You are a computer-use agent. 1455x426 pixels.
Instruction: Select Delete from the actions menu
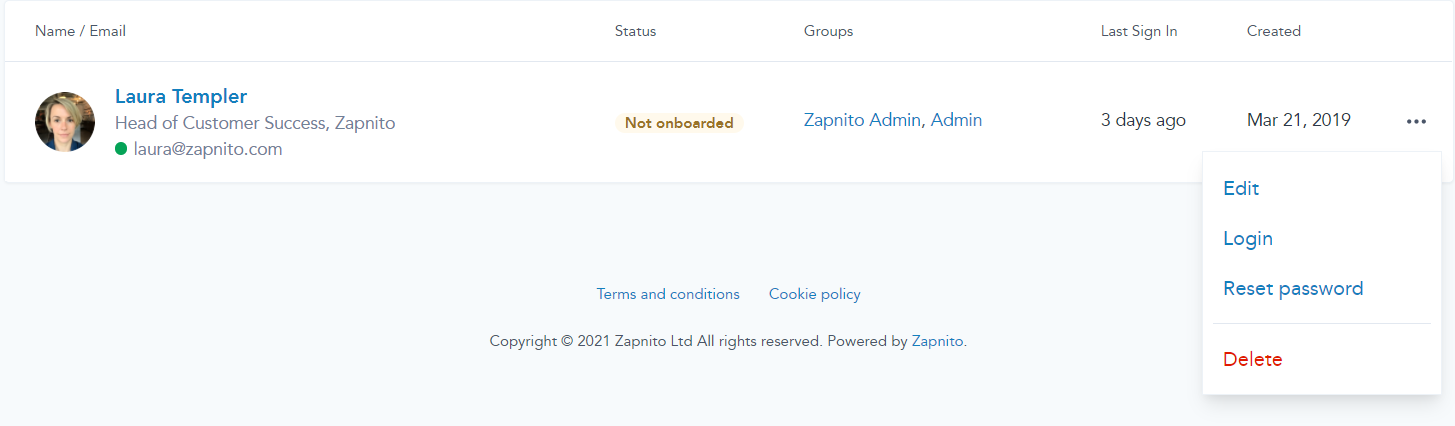[1252, 359]
